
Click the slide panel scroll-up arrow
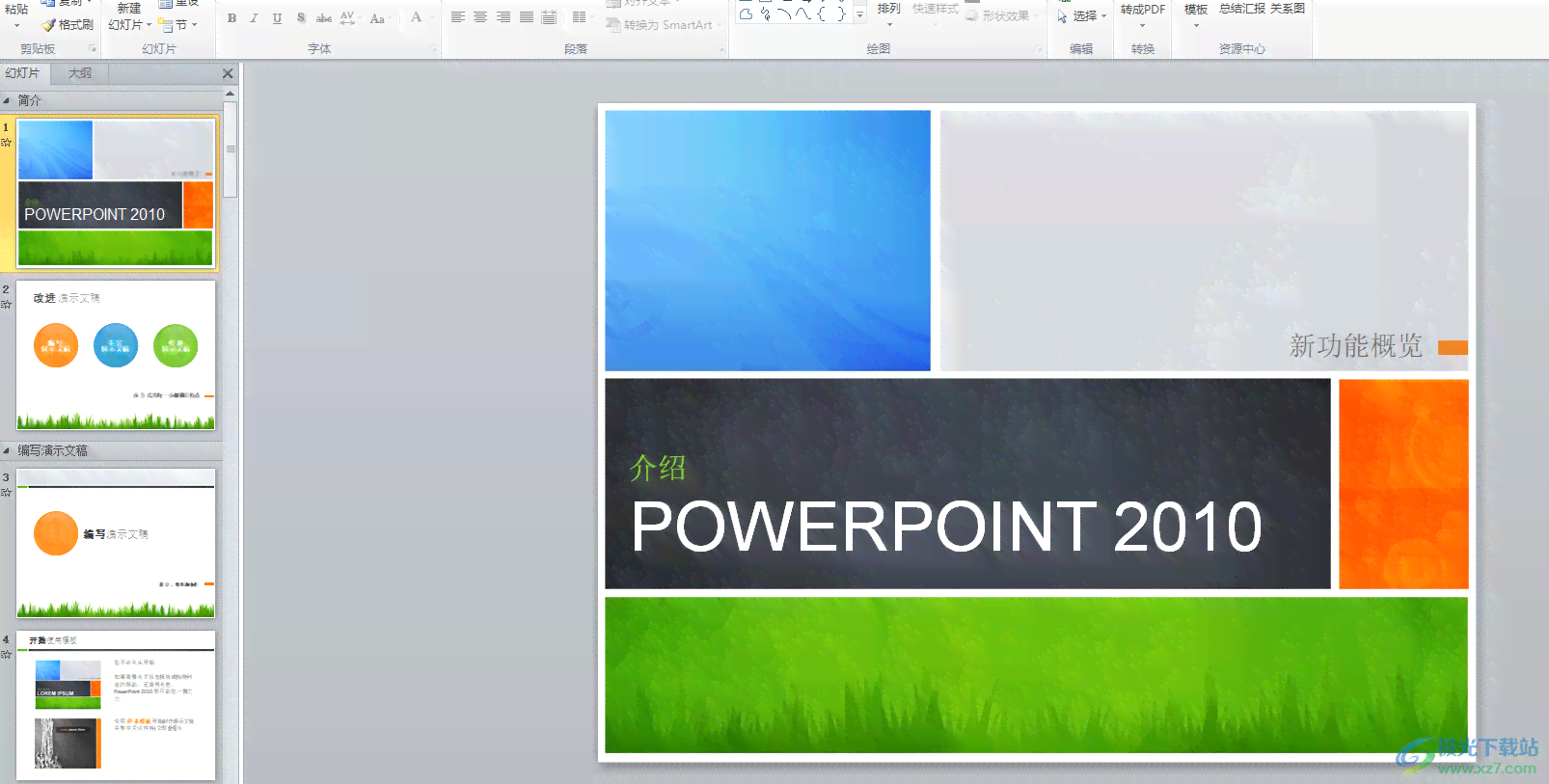point(231,94)
